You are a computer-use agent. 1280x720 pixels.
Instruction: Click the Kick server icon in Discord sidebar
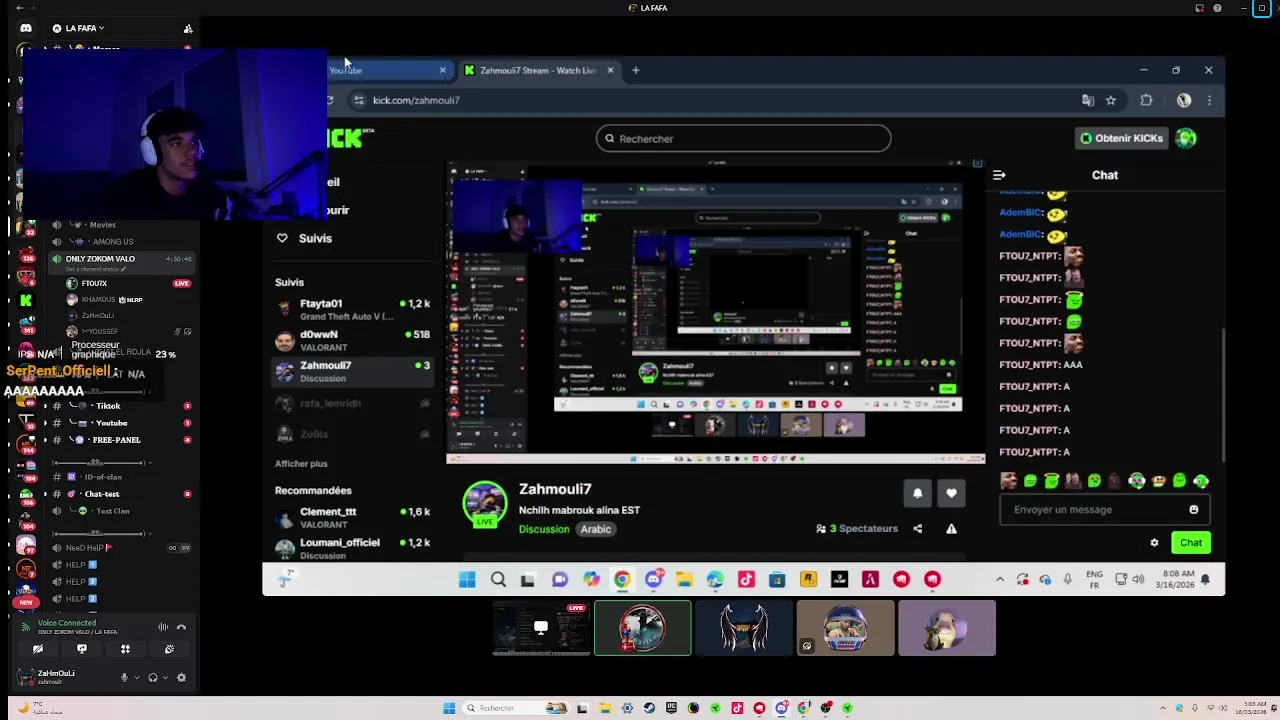[26, 300]
